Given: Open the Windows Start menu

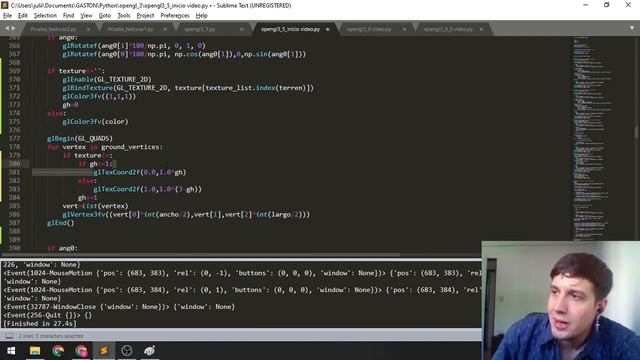Looking at the screenshot, I should click(11, 351).
